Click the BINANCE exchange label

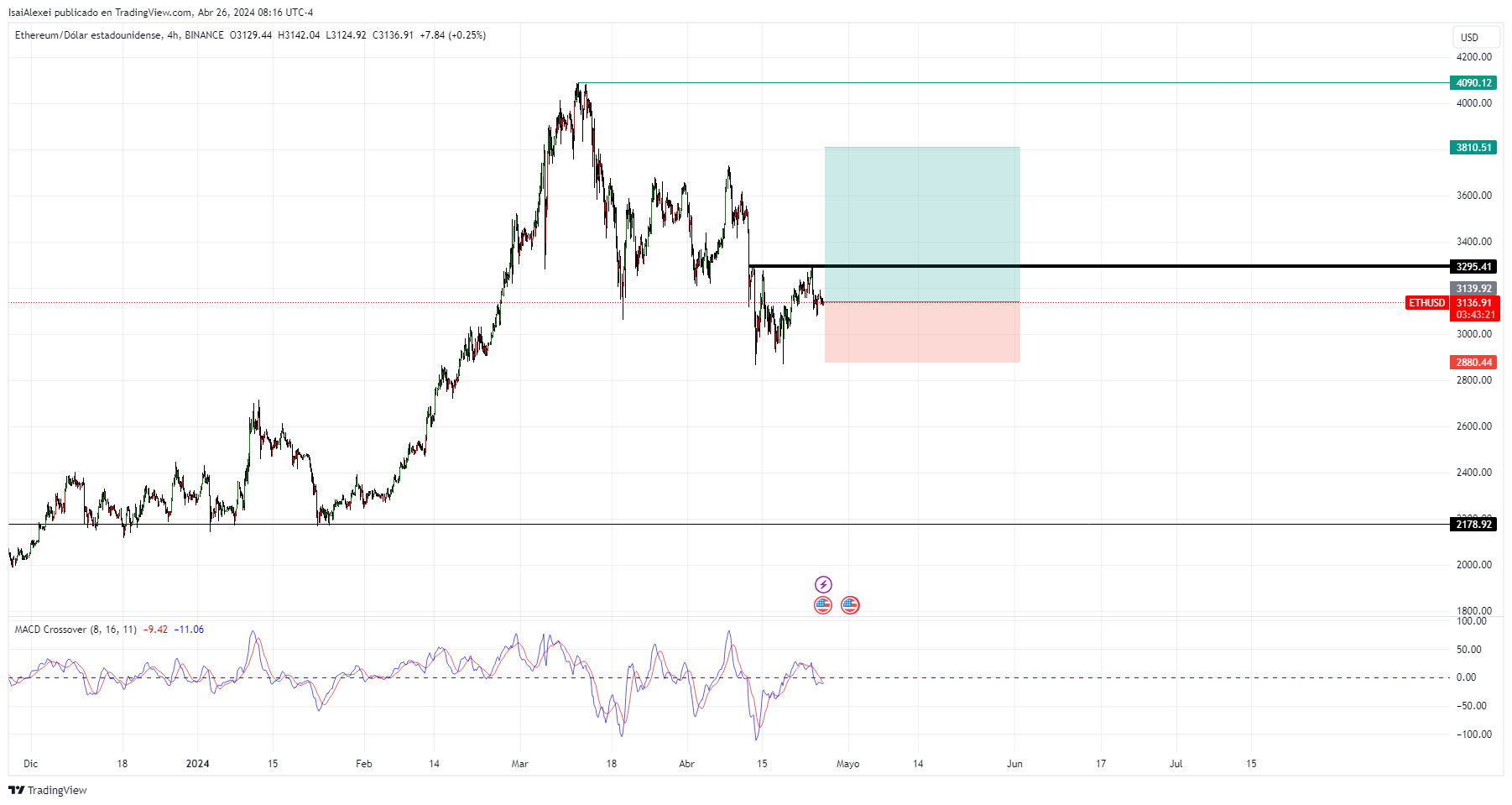click(204, 35)
